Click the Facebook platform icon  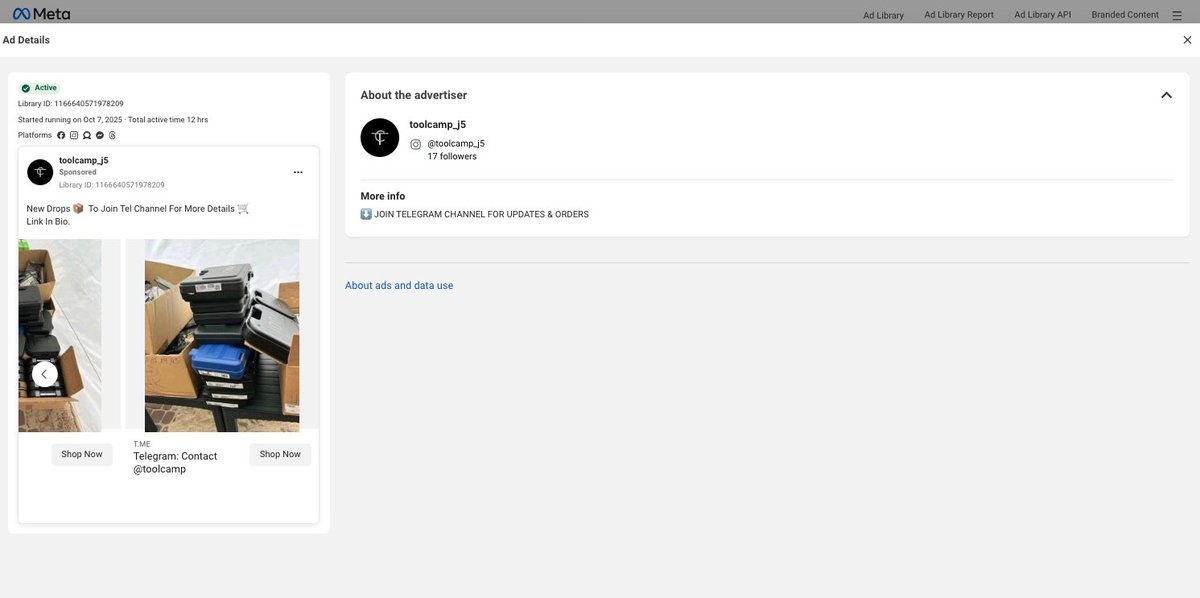pos(61,135)
